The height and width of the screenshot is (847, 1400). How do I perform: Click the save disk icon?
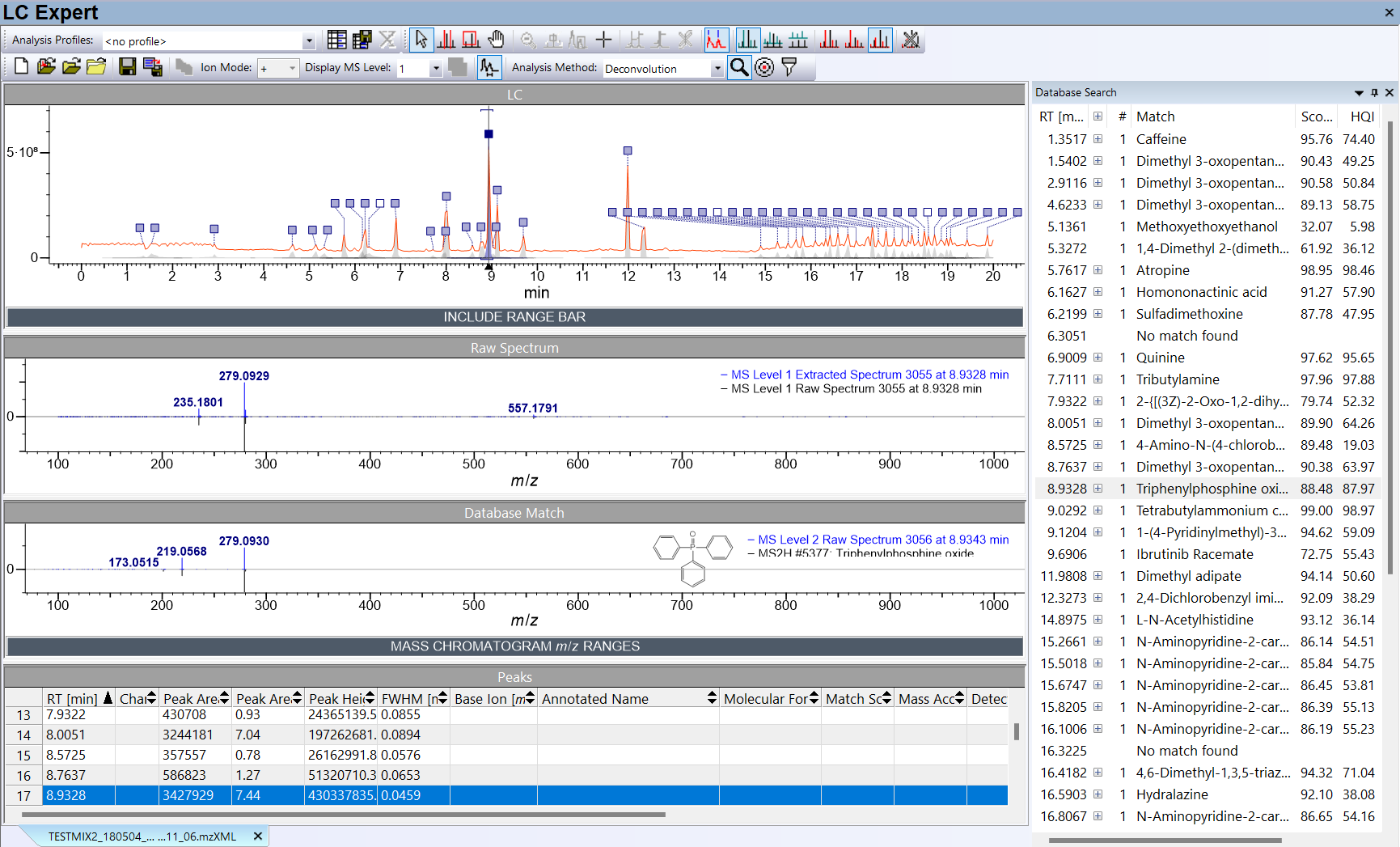pos(127,67)
